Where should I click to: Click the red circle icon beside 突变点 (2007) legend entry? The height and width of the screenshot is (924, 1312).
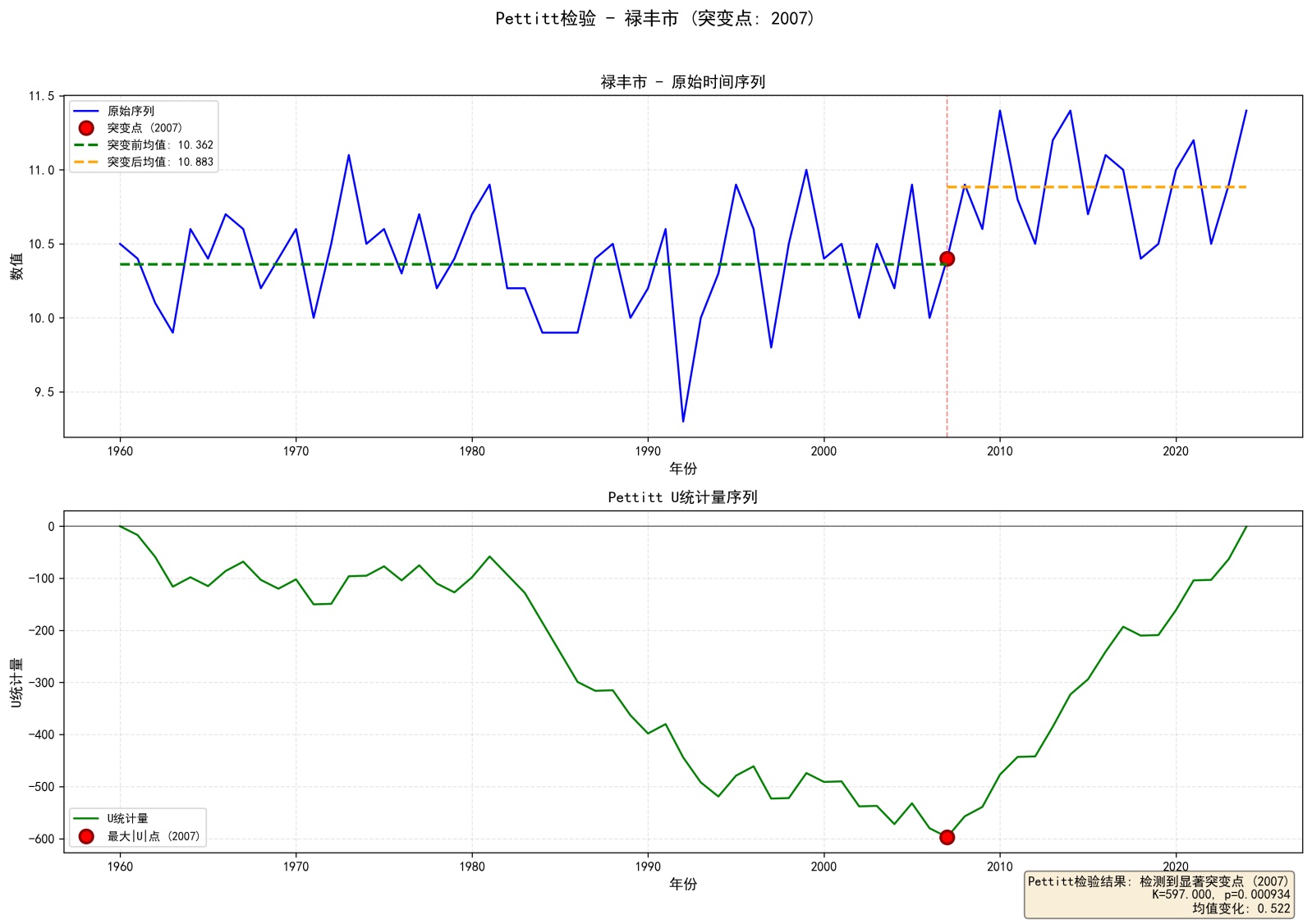(x=86, y=128)
